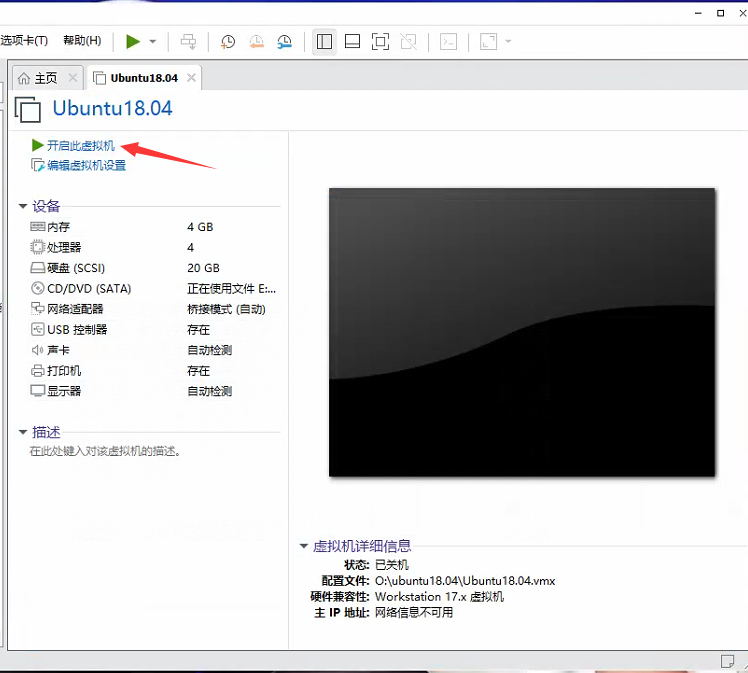Screen dimensions: 748x673
Task: Select the Ubuntu18.04 tab
Action: click(x=144, y=78)
